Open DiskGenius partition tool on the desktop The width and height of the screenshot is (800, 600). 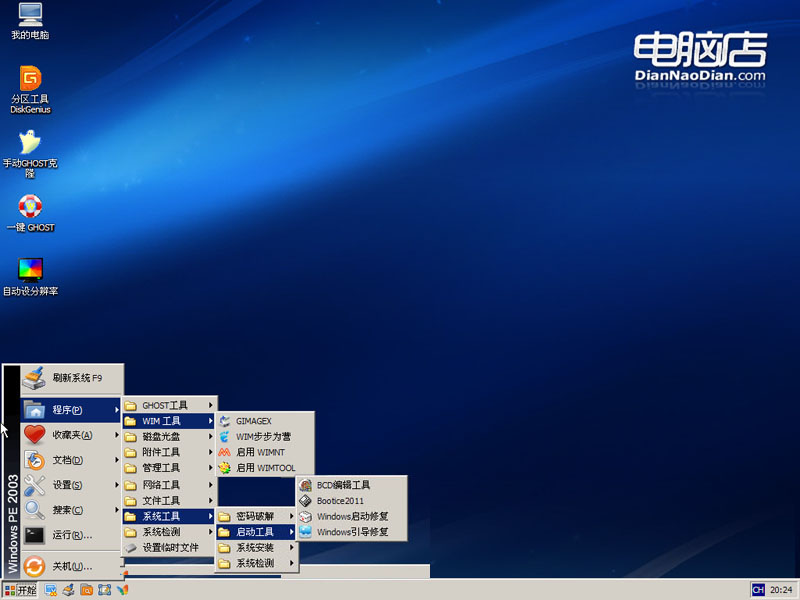click(28, 80)
